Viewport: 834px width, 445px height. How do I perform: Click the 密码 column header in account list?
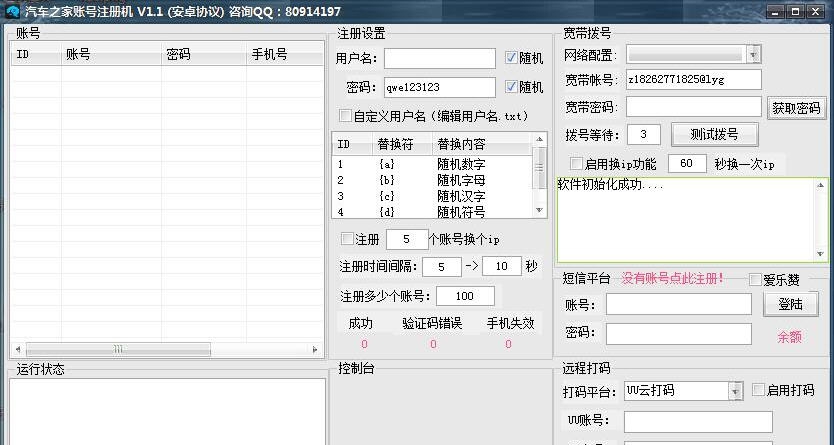(x=204, y=54)
